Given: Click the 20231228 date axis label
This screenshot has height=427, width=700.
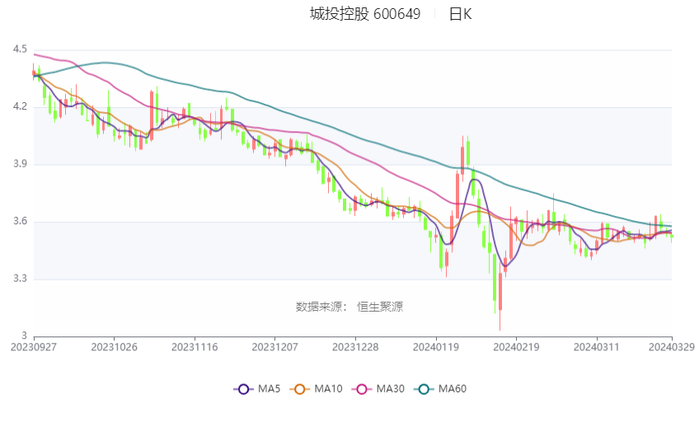Looking at the screenshot, I should (355, 347).
